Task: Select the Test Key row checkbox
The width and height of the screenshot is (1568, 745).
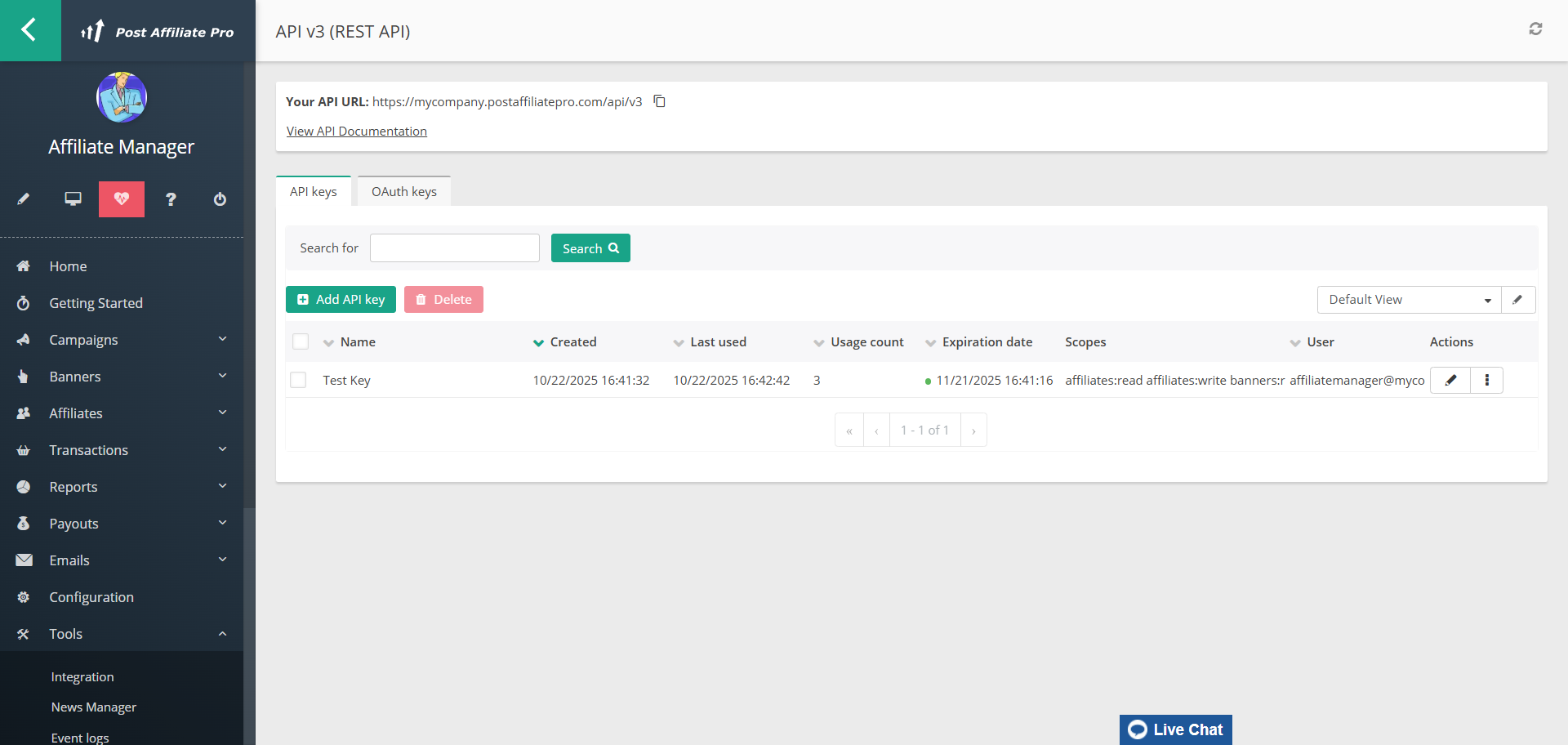Action: point(299,381)
